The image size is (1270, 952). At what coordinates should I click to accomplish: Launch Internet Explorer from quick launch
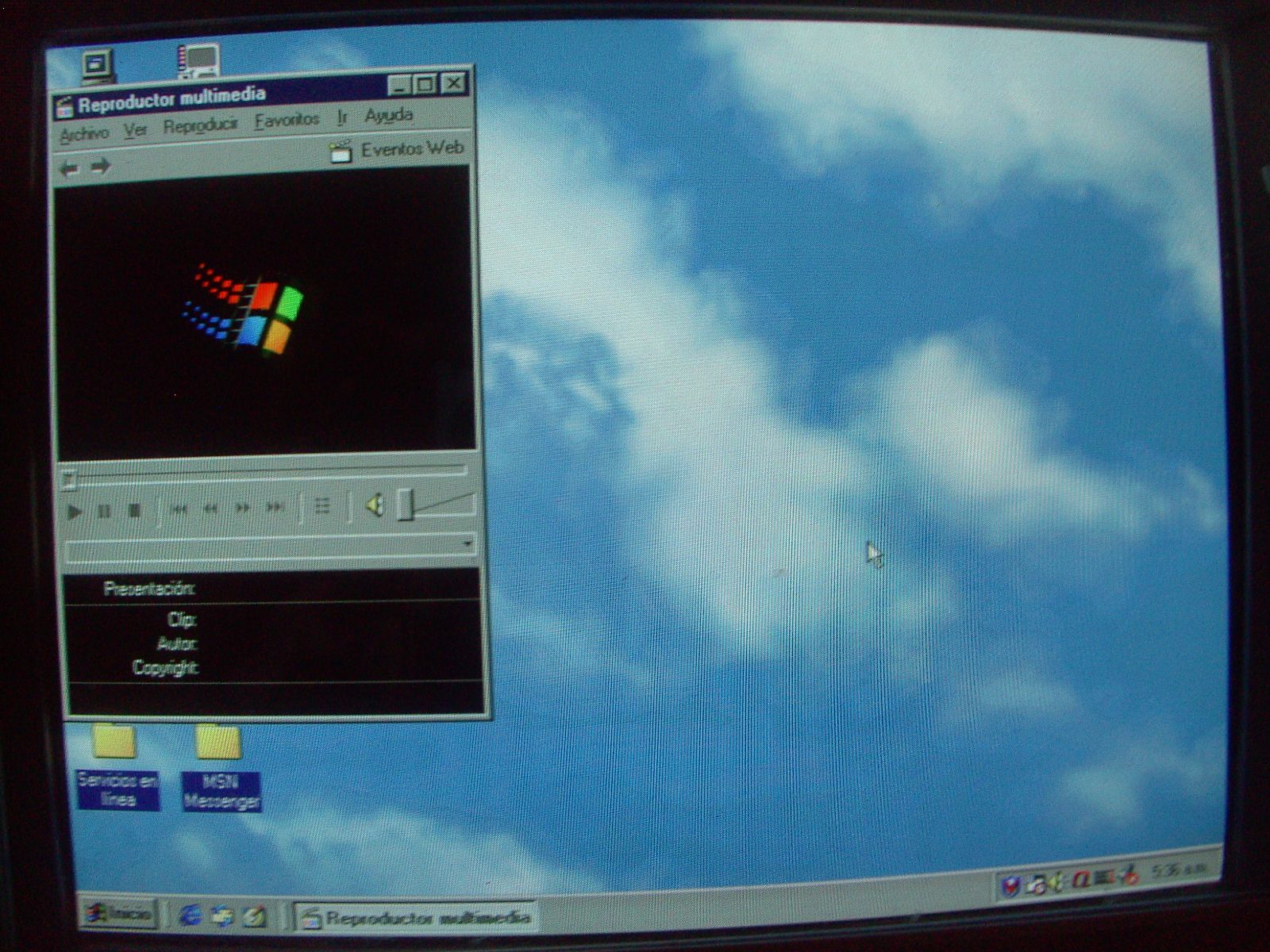click(x=190, y=916)
